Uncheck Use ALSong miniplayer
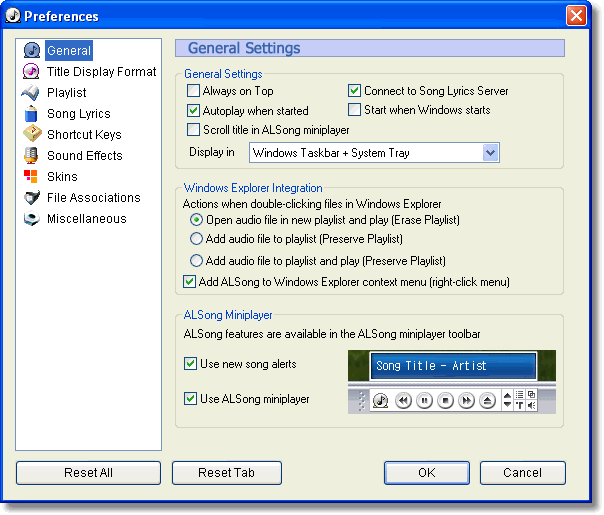The width and height of the screenshot is (604, 515). [x=190, y=399]
